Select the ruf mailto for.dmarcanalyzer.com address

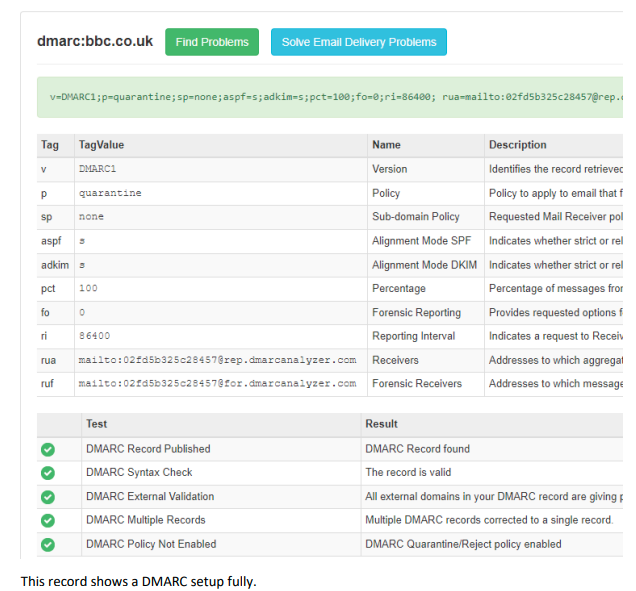217,384
